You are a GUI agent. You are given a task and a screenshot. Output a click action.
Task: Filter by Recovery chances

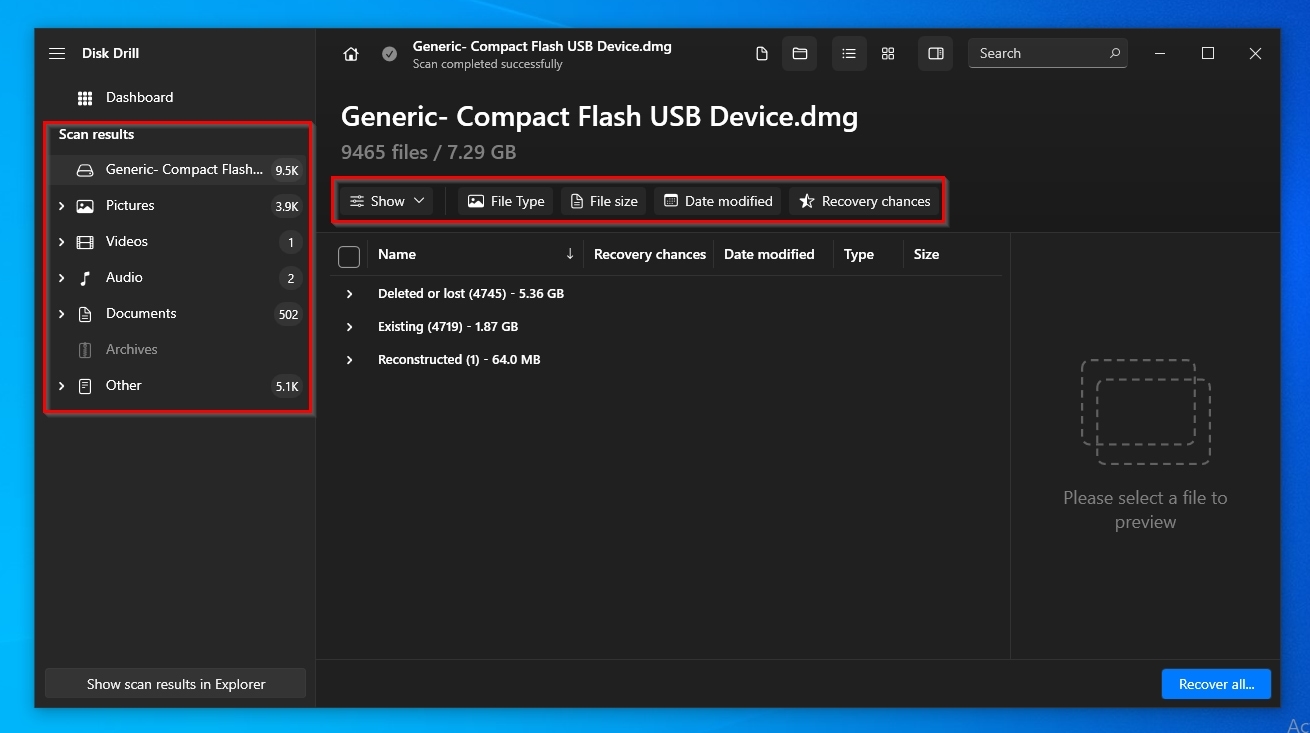coord(865,201)
